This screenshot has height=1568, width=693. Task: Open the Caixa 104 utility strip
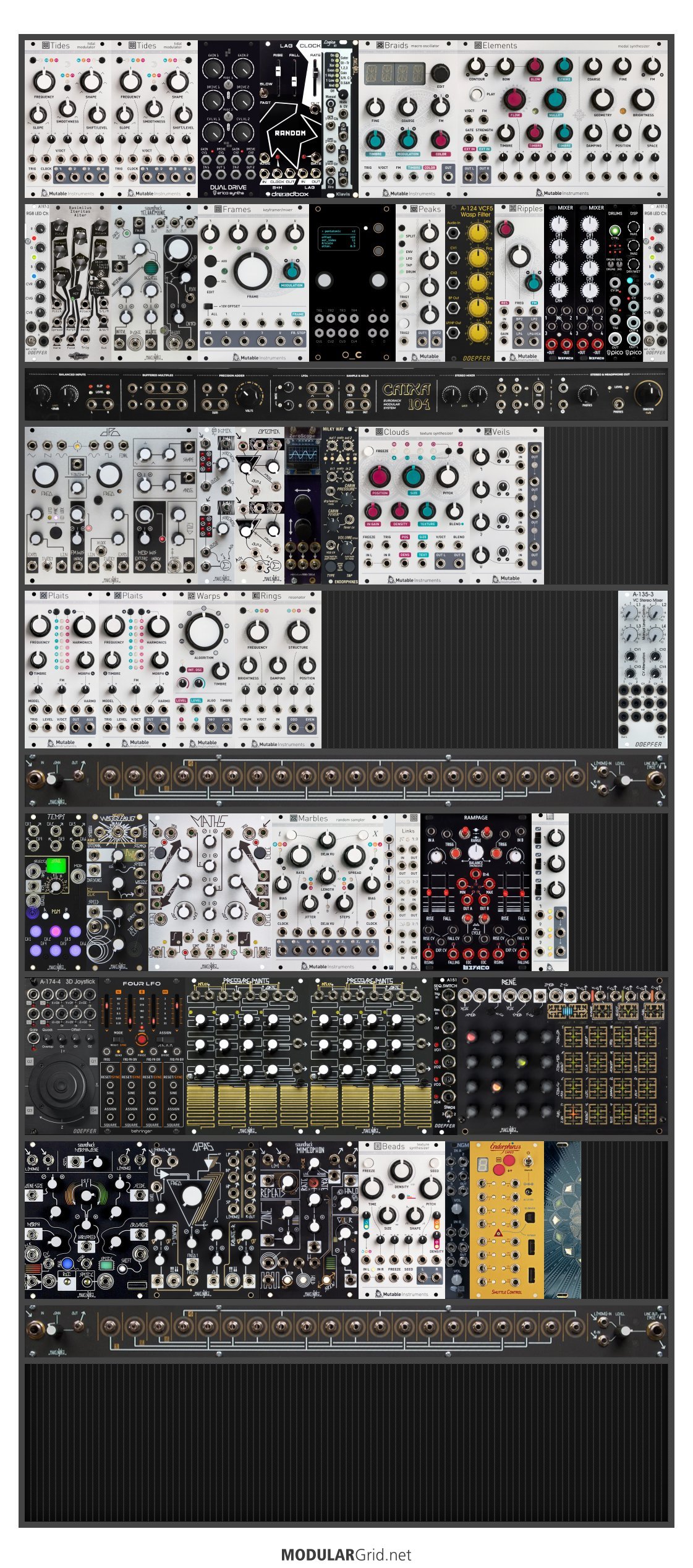(346, 394)
